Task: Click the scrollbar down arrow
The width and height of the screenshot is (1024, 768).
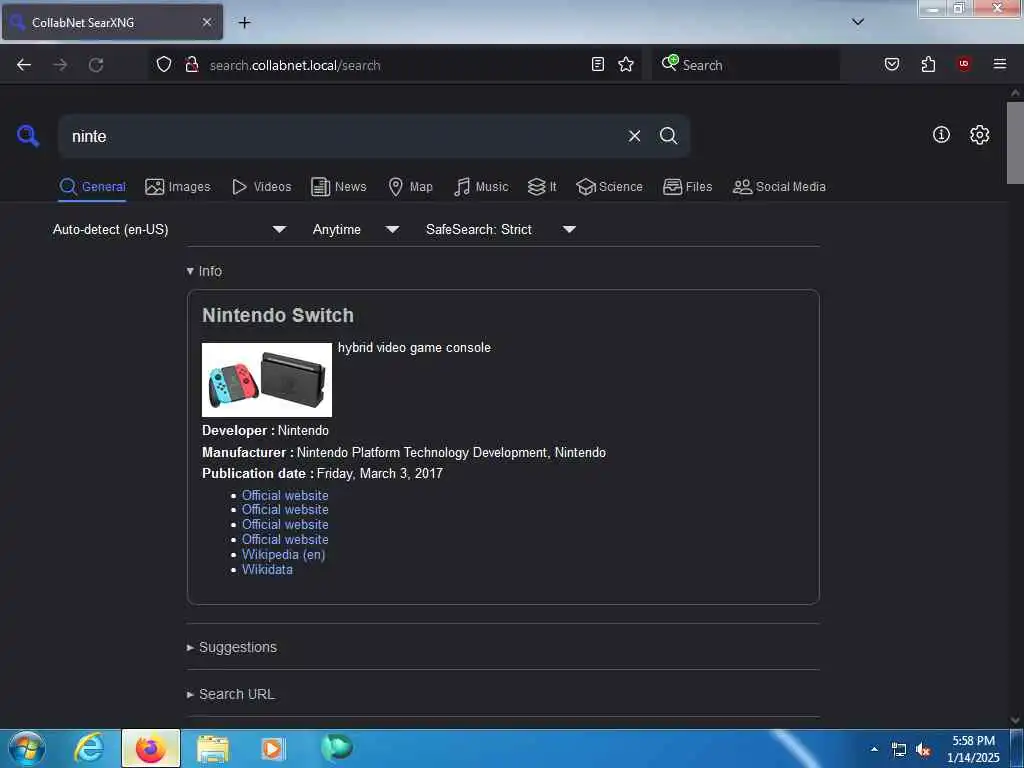Action: [x=1015, y=720]
